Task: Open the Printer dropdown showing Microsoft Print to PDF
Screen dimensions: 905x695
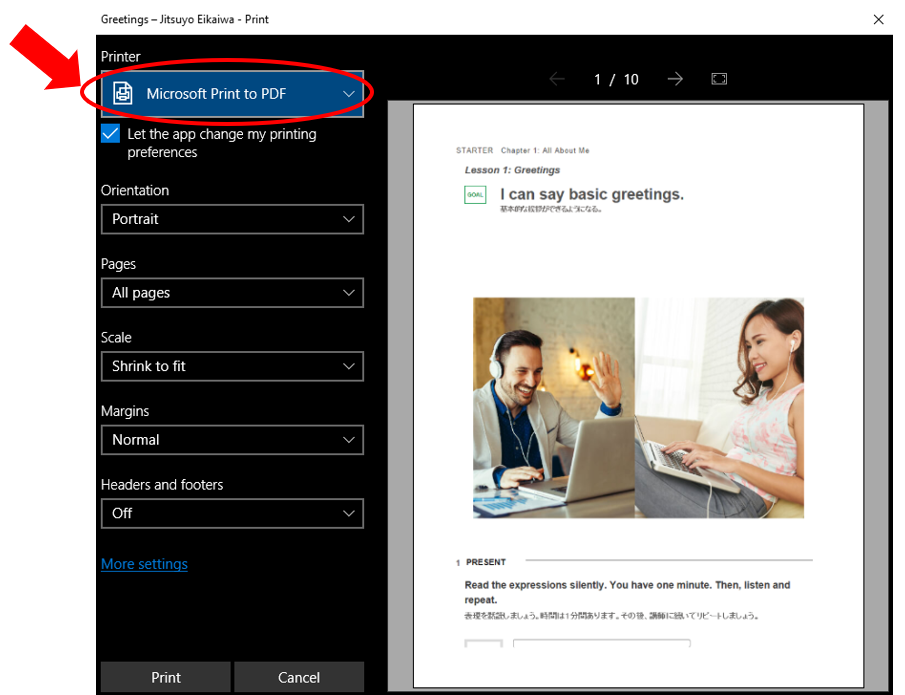Action: click(232, 94)
